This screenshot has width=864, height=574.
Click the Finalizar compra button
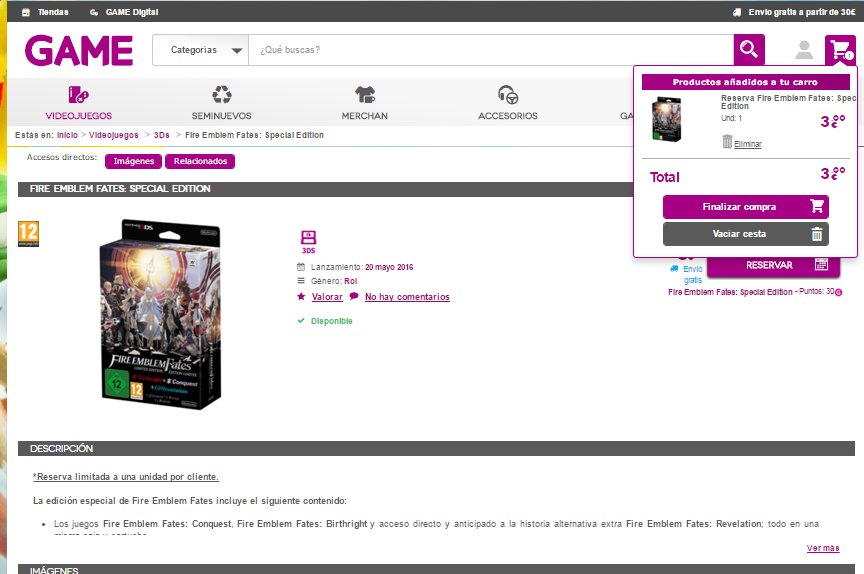746,207
